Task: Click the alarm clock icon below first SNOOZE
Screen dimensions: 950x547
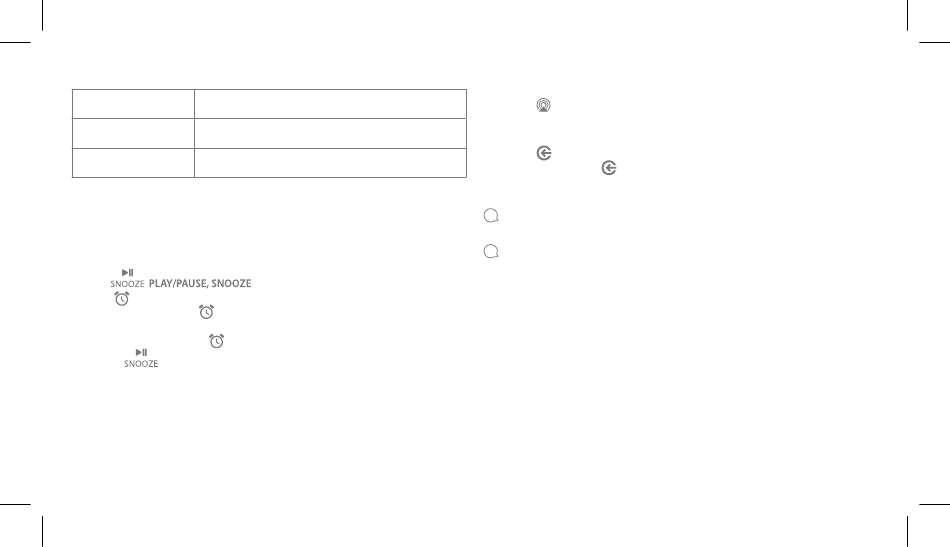Action: 122,299
